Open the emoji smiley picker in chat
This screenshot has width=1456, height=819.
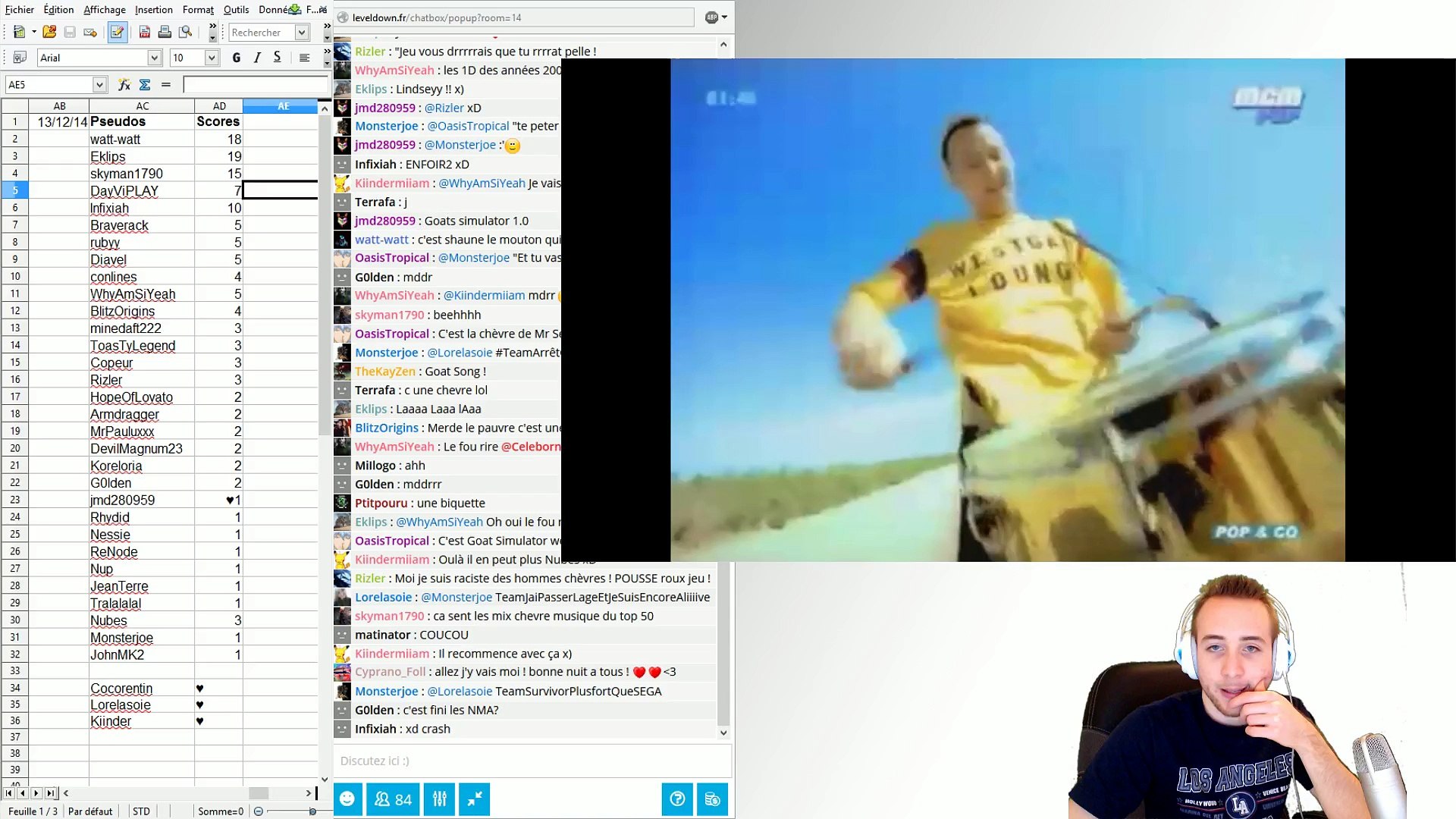click(347, 799)
